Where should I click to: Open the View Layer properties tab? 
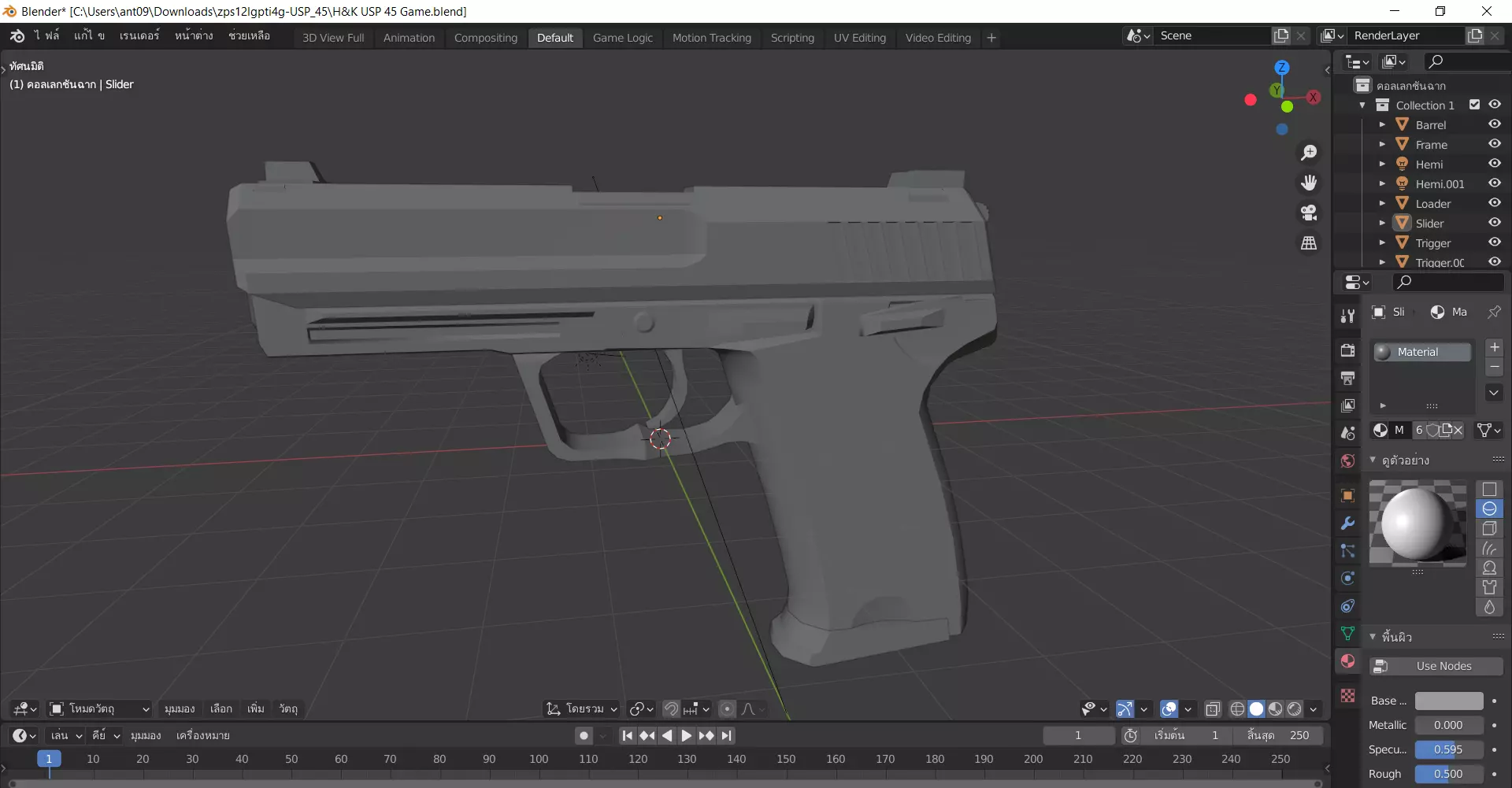pos(1347,405)
